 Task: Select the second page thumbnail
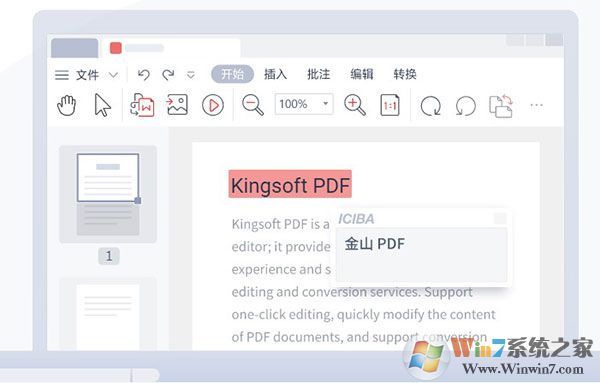point(108,315)
